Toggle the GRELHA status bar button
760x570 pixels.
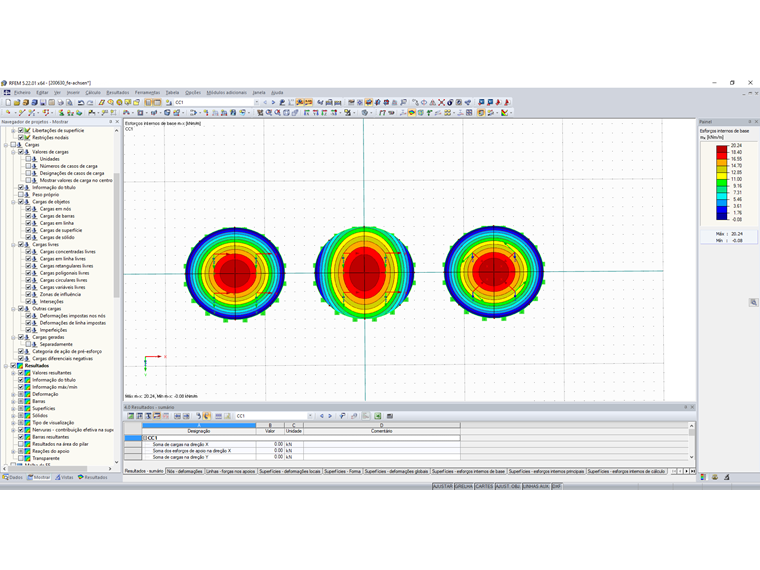(x=463, y=486)
